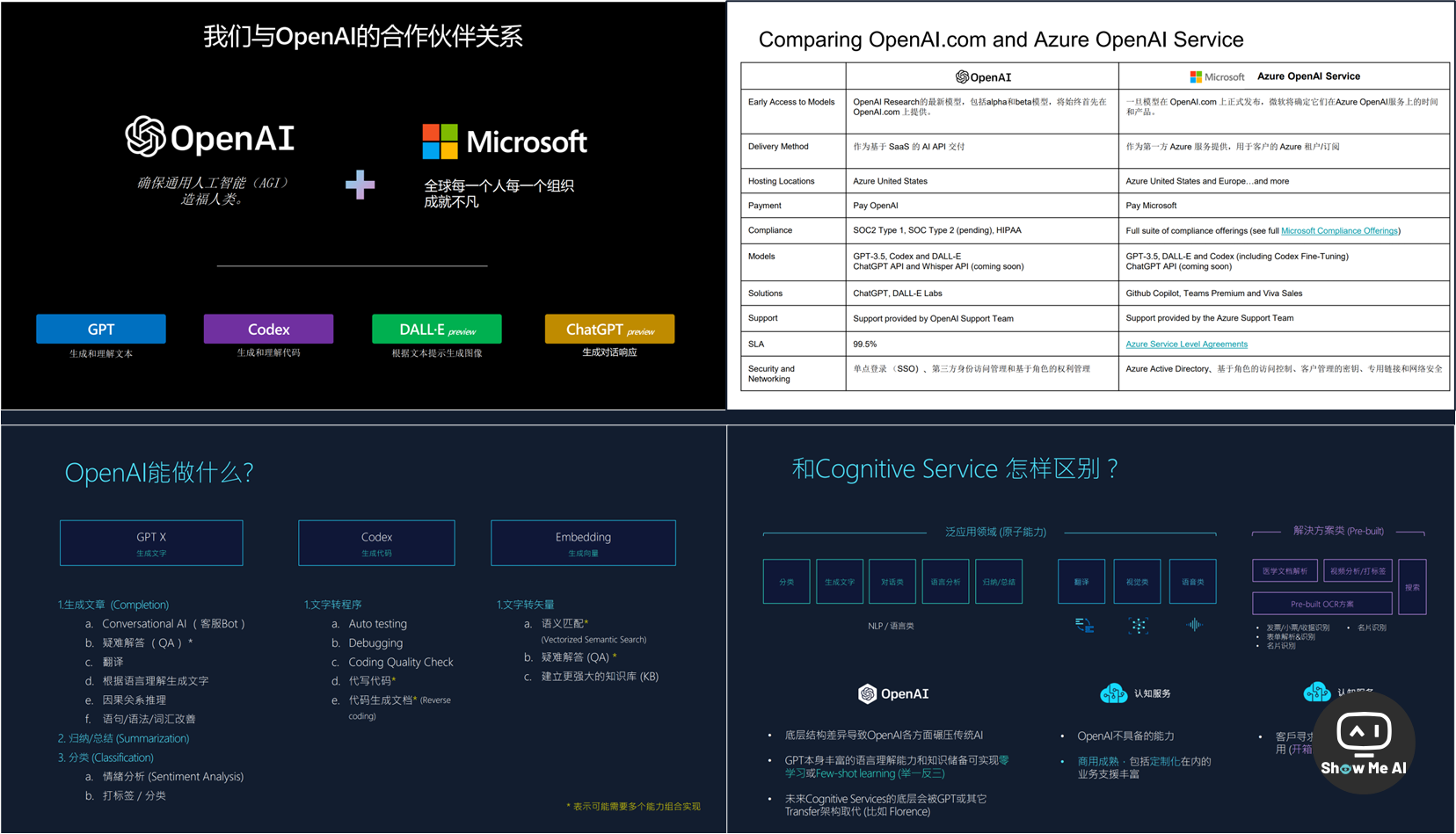Click the 翻译 capability box
Viewport: 1456px width, 834px height.
(x=1081, y=582)
